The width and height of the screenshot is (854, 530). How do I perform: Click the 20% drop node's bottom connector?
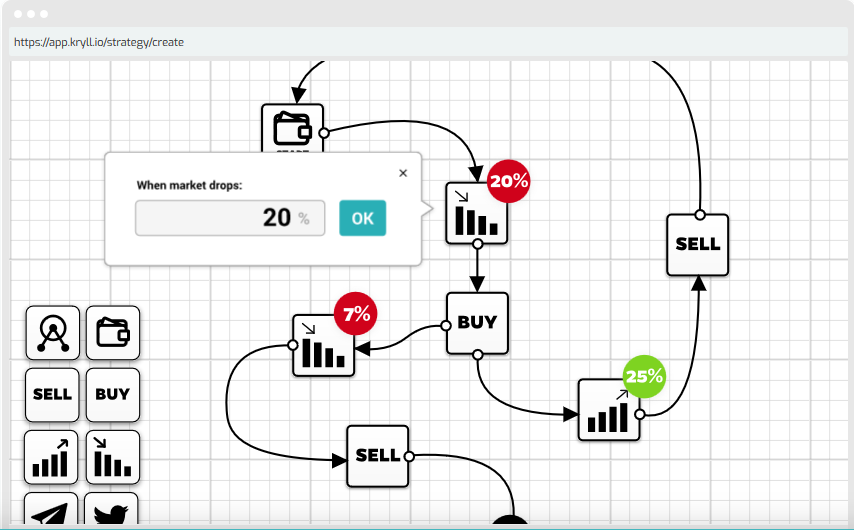(478, 244)
